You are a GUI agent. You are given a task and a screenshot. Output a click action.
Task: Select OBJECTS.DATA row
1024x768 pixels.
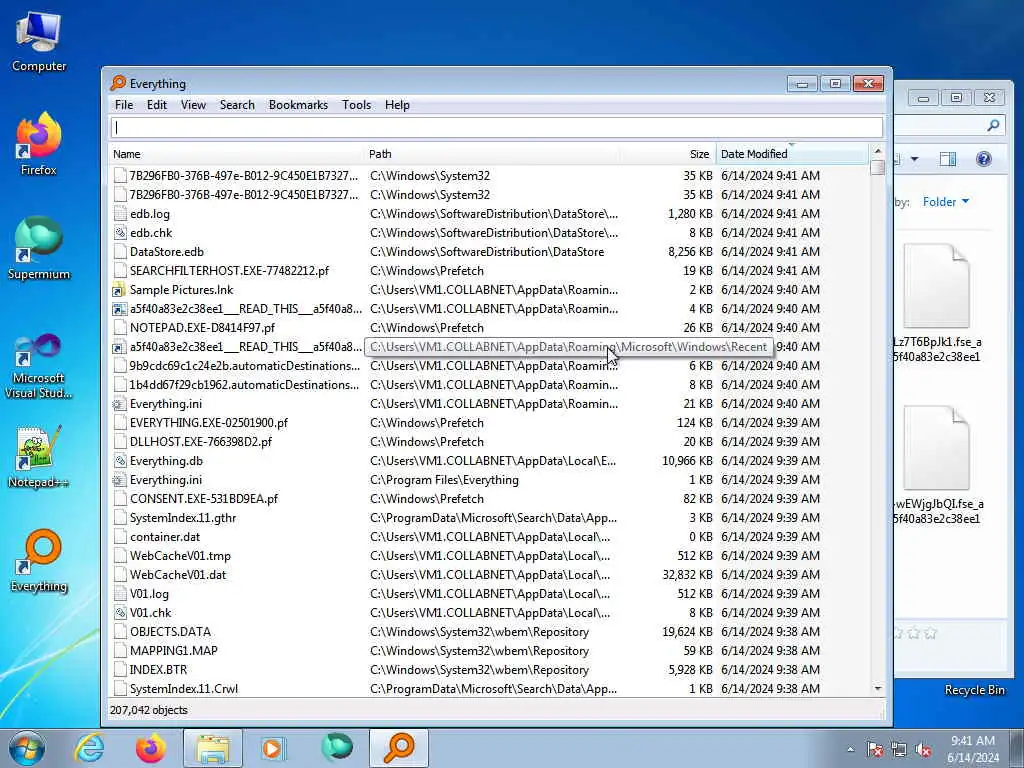coord(490,632)
